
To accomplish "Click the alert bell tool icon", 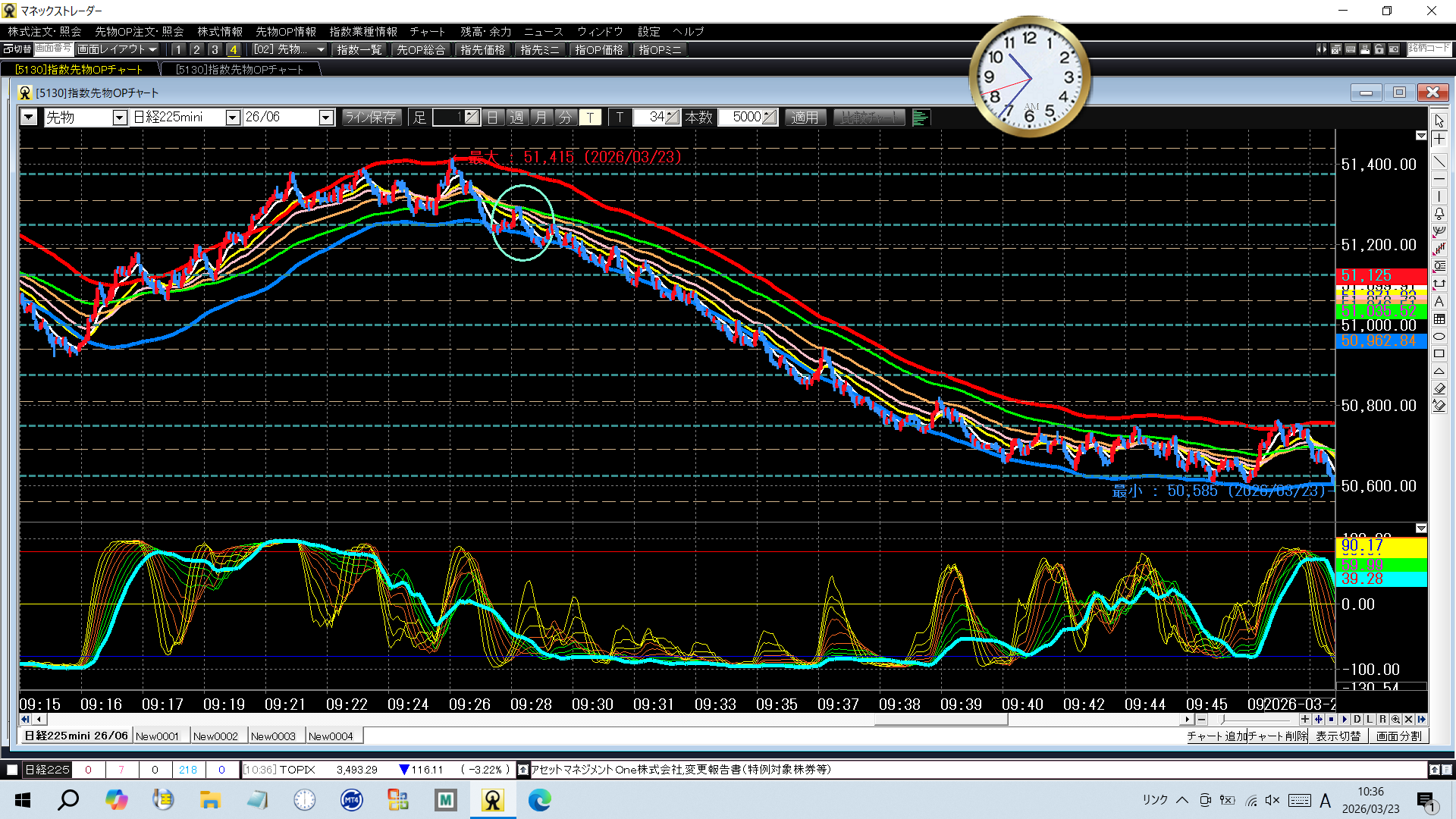I will pyautogui.click(x=1439, y=214).
